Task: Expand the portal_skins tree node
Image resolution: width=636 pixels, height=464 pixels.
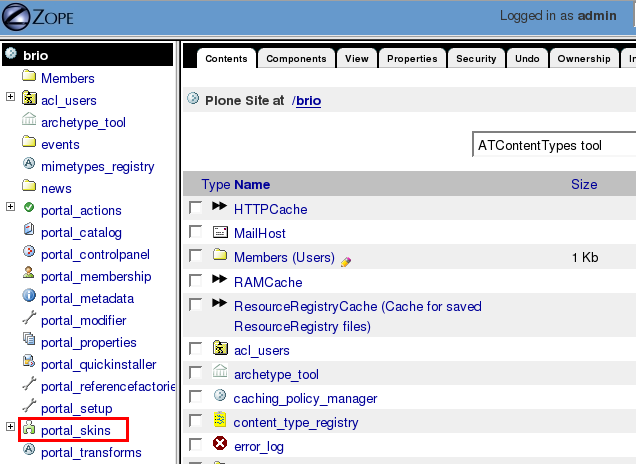Action: coord(10,428)
